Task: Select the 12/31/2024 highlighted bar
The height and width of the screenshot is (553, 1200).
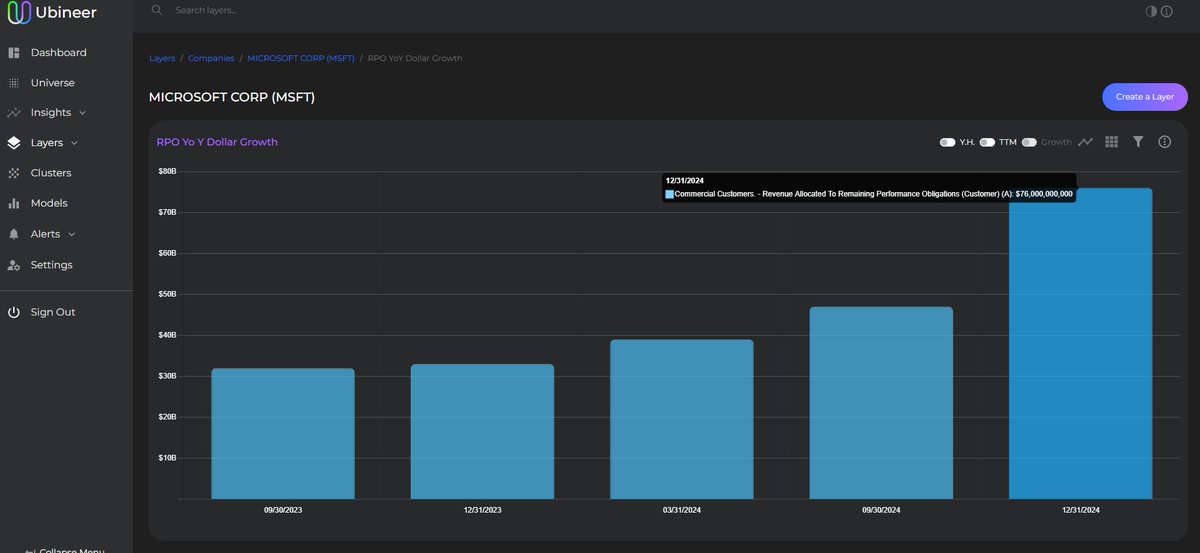Action: 1080,344
